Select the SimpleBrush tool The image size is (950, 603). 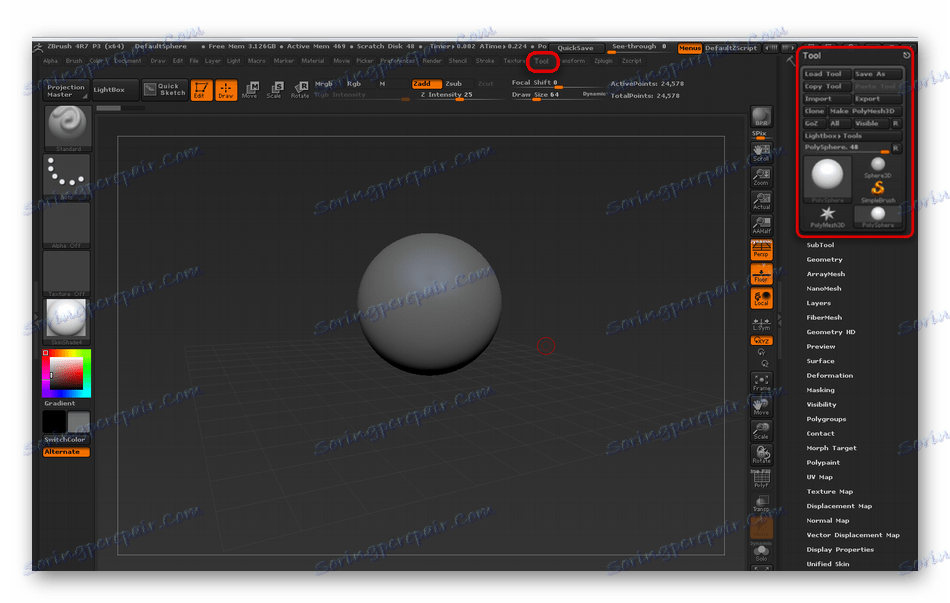point(877,192)
